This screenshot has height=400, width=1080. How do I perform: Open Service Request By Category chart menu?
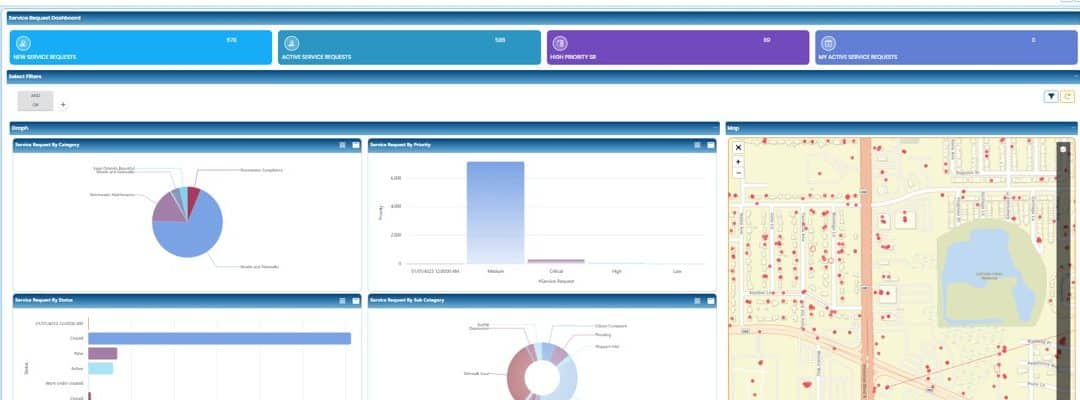click(x=342, y=145)
